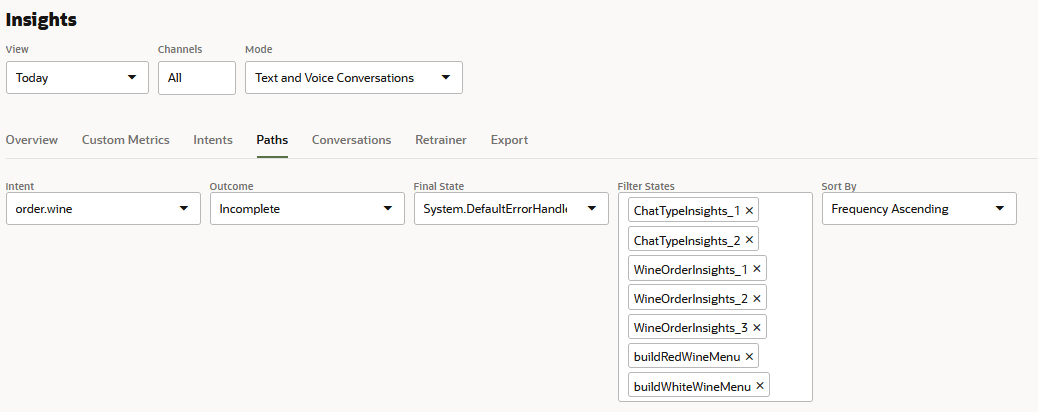The image size is (1038, 412).
Task: Switch to the Overview tab
Action: 32,140
